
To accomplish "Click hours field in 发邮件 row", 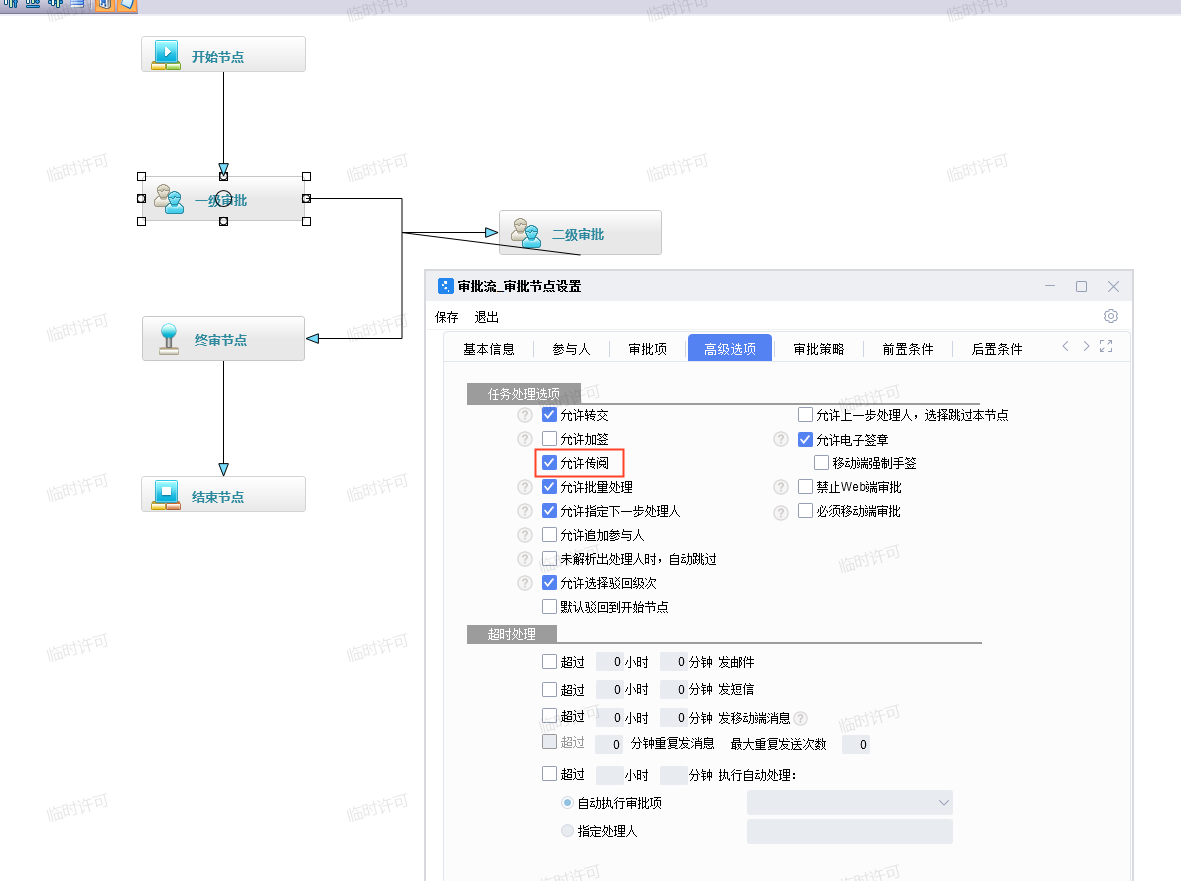I will coord(609,662).
